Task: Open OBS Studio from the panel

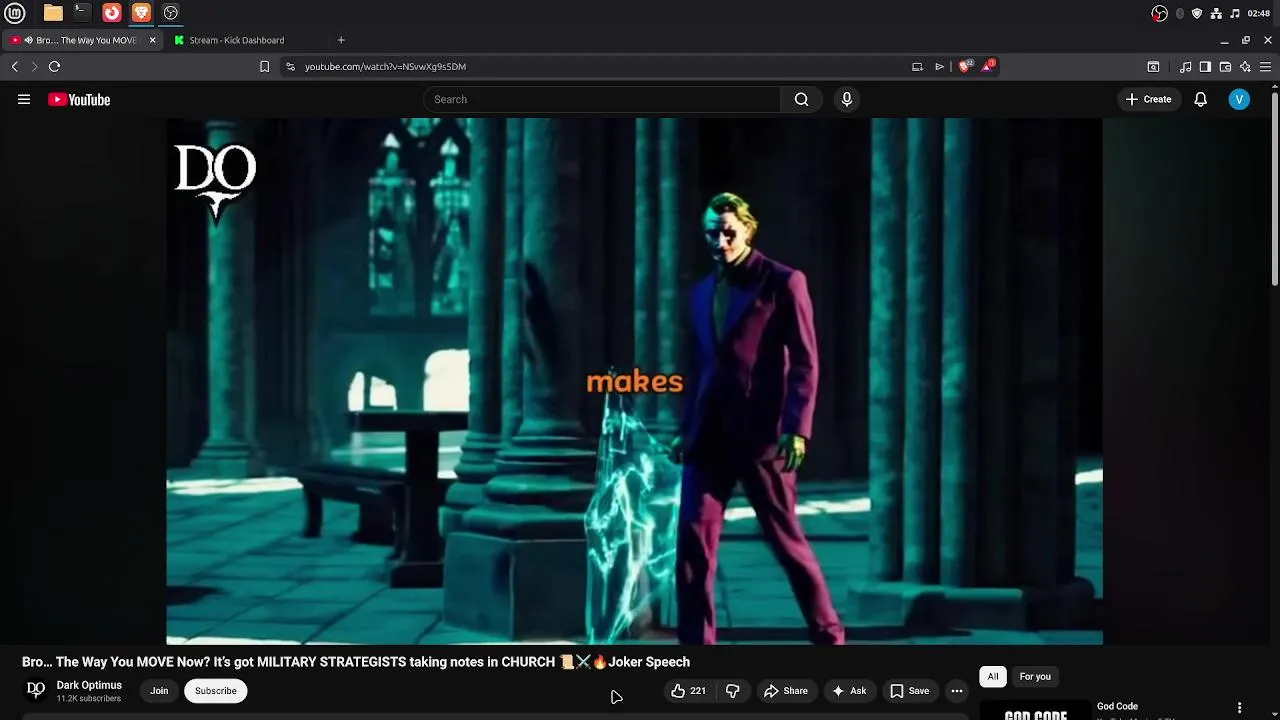Action: [x=171, y=13]
